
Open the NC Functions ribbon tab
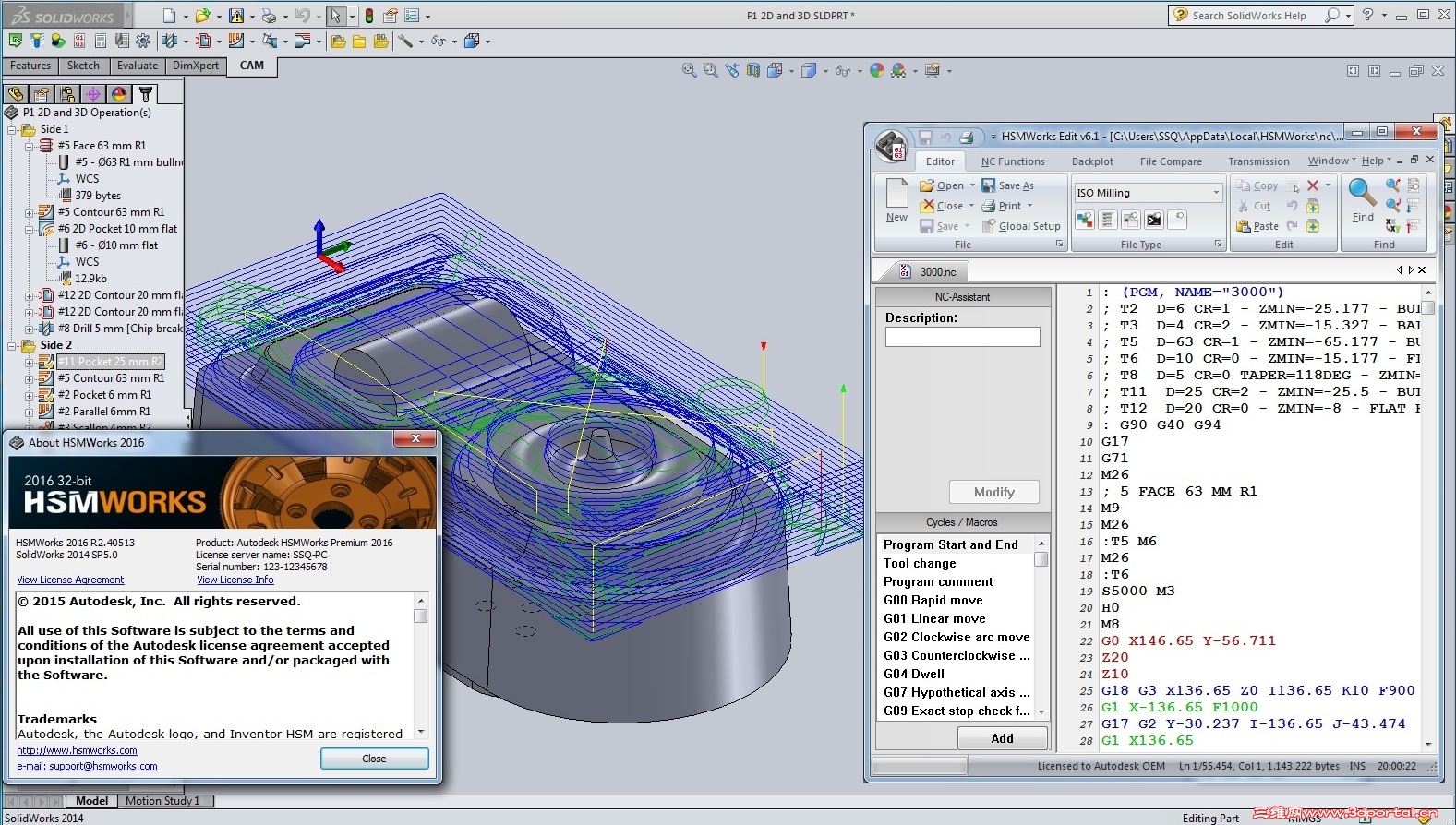(1013, 161)
